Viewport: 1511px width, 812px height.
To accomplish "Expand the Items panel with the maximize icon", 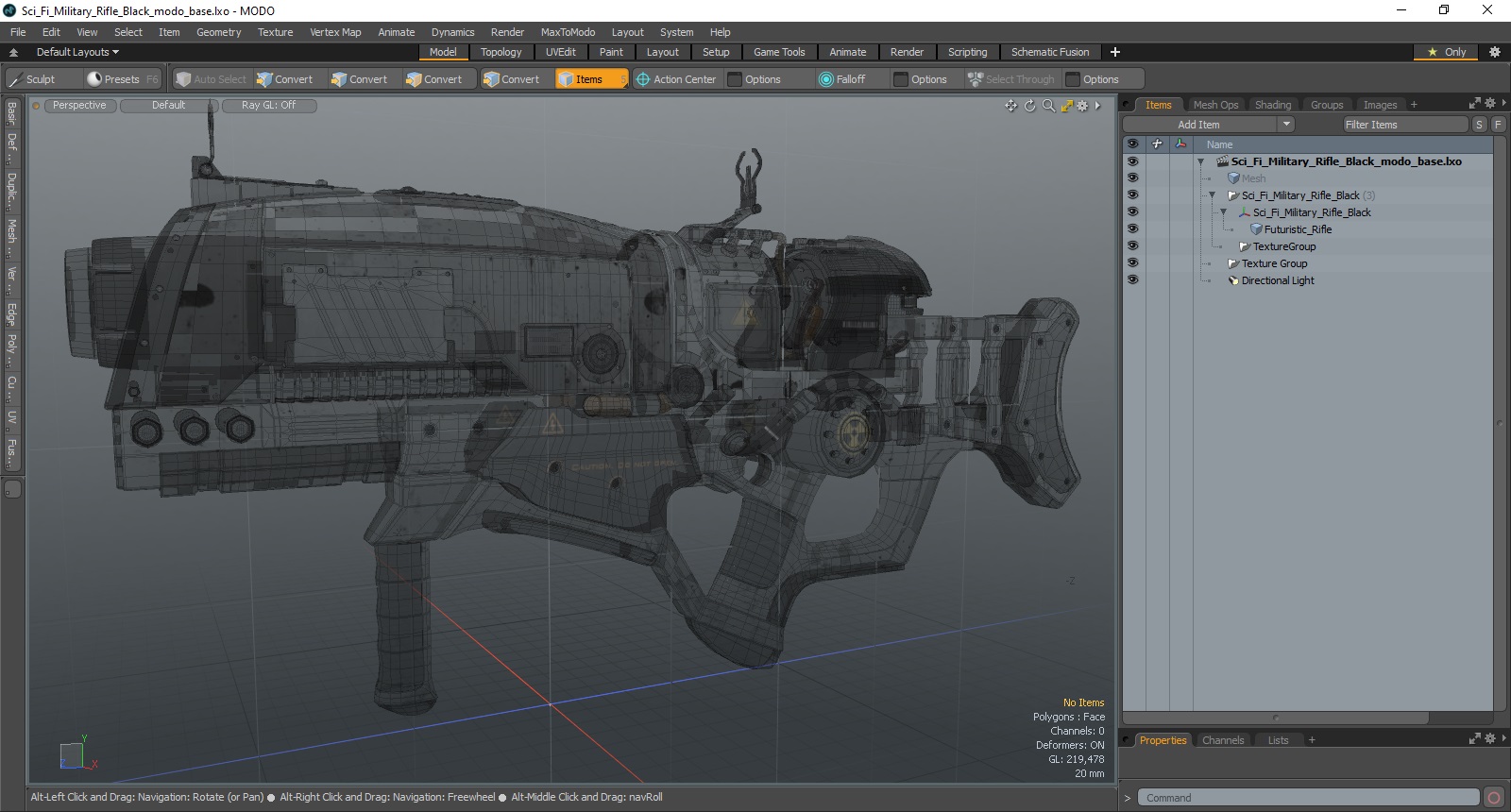I will coord(1475,104).
